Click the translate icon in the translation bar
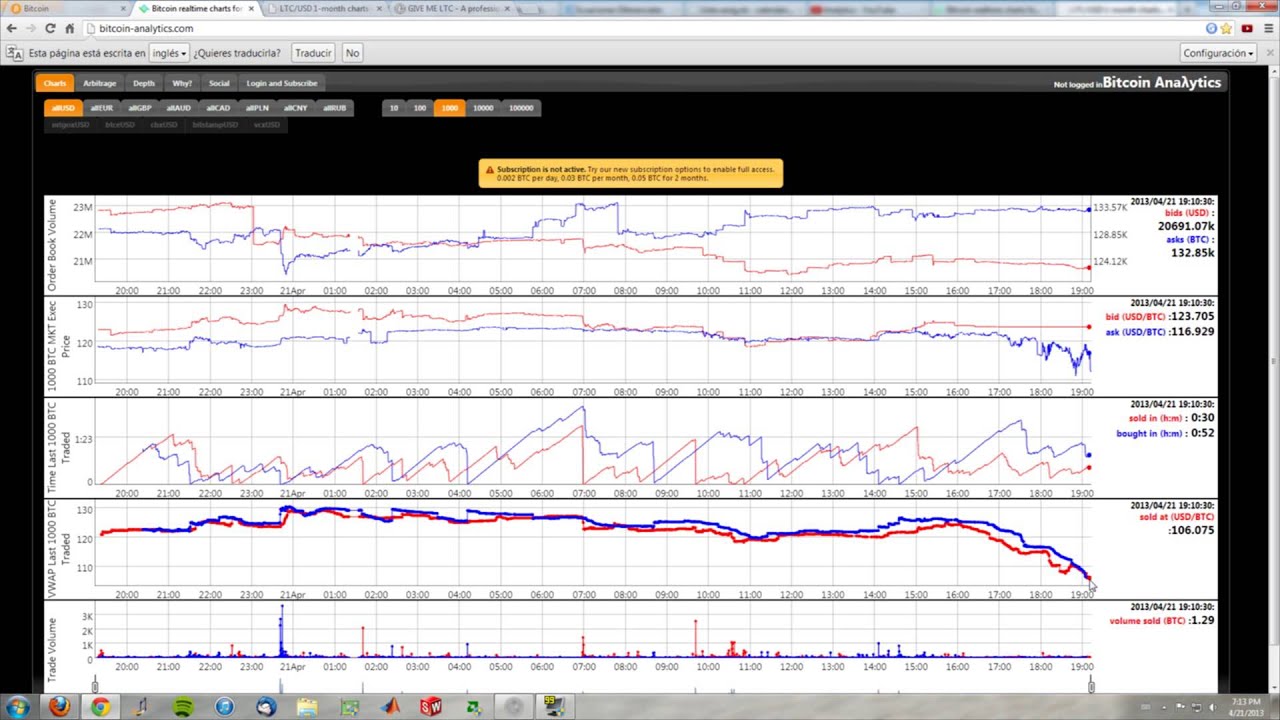 click(x=14, y=53)
